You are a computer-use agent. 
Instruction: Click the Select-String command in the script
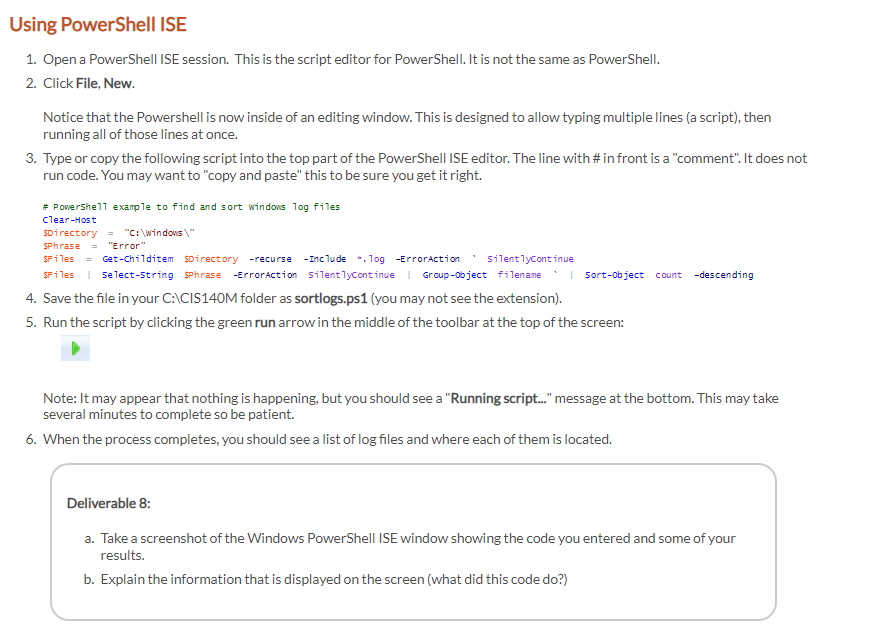[x=137, y=274]
